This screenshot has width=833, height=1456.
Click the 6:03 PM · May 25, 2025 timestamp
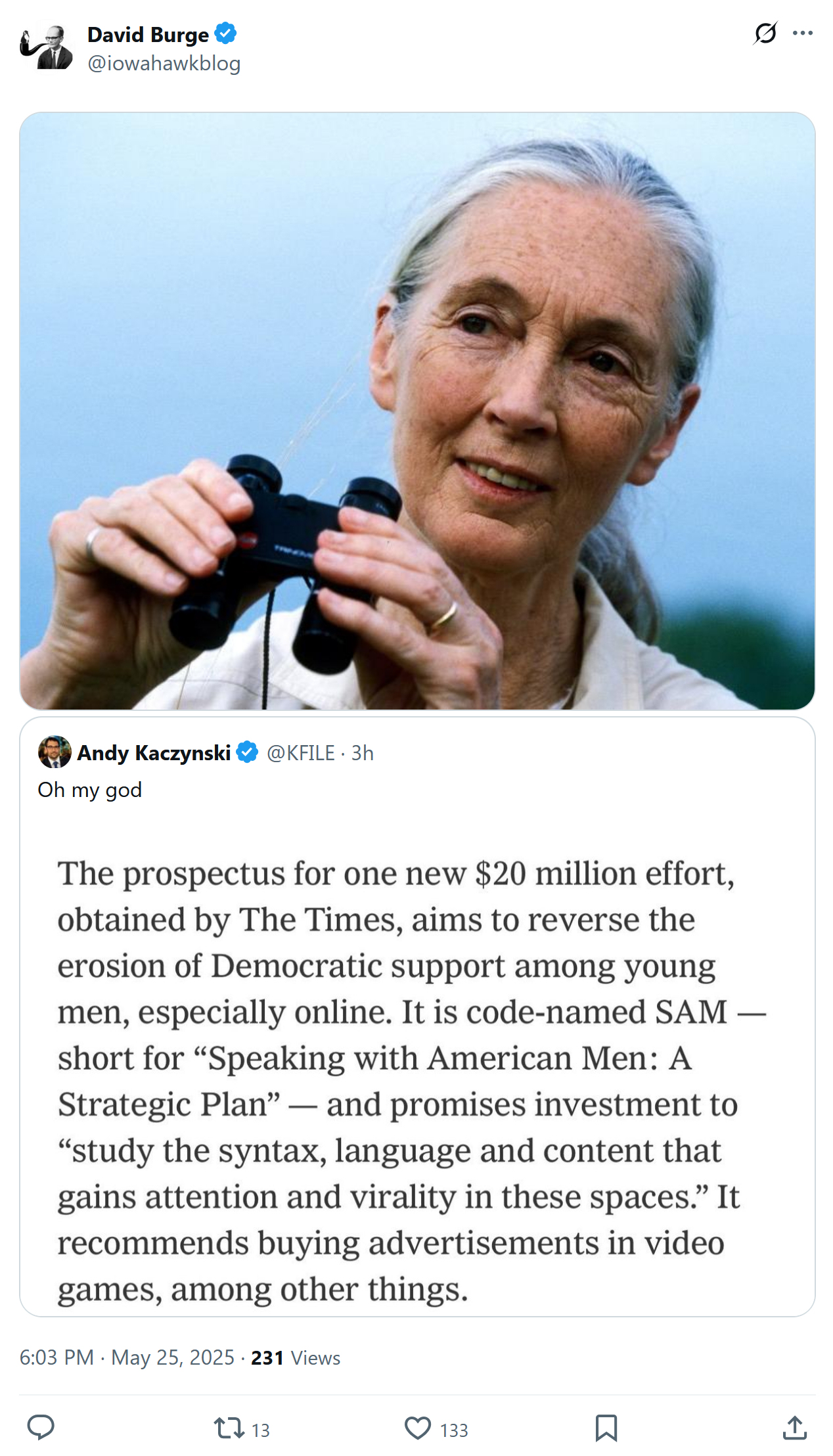(x=127, y=1357)
